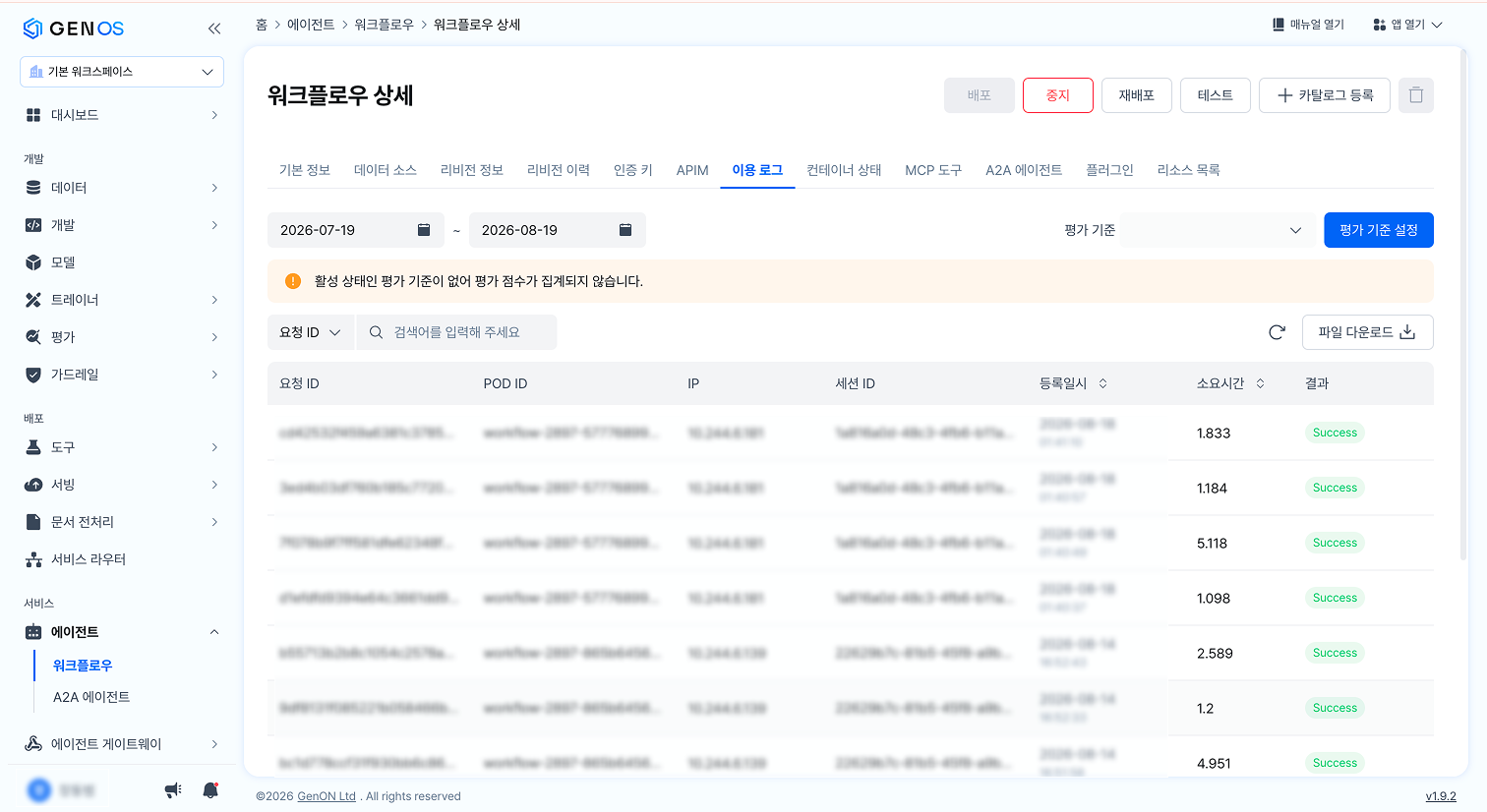The height and width of the screenshot is (812, 1487).
Task: Open end date calendar picker icon
Action: 625,230
